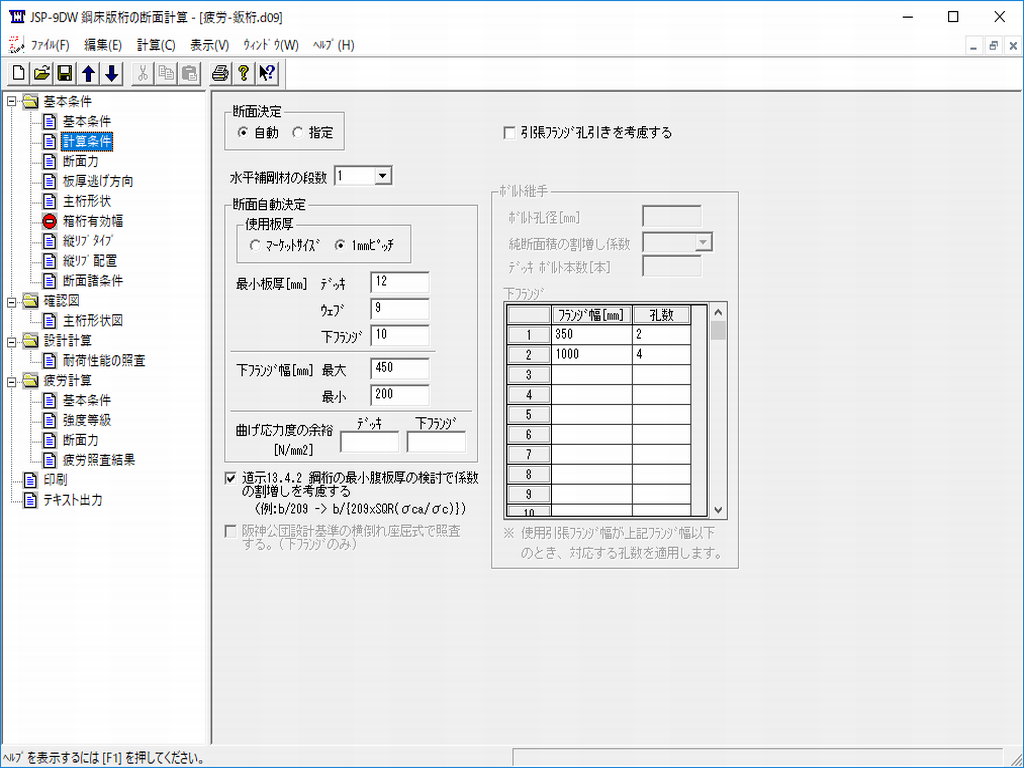Viewport: 1024px width, 768px height.
Task: Select the 指定 radio button
Action: click(x=297, y=133)
